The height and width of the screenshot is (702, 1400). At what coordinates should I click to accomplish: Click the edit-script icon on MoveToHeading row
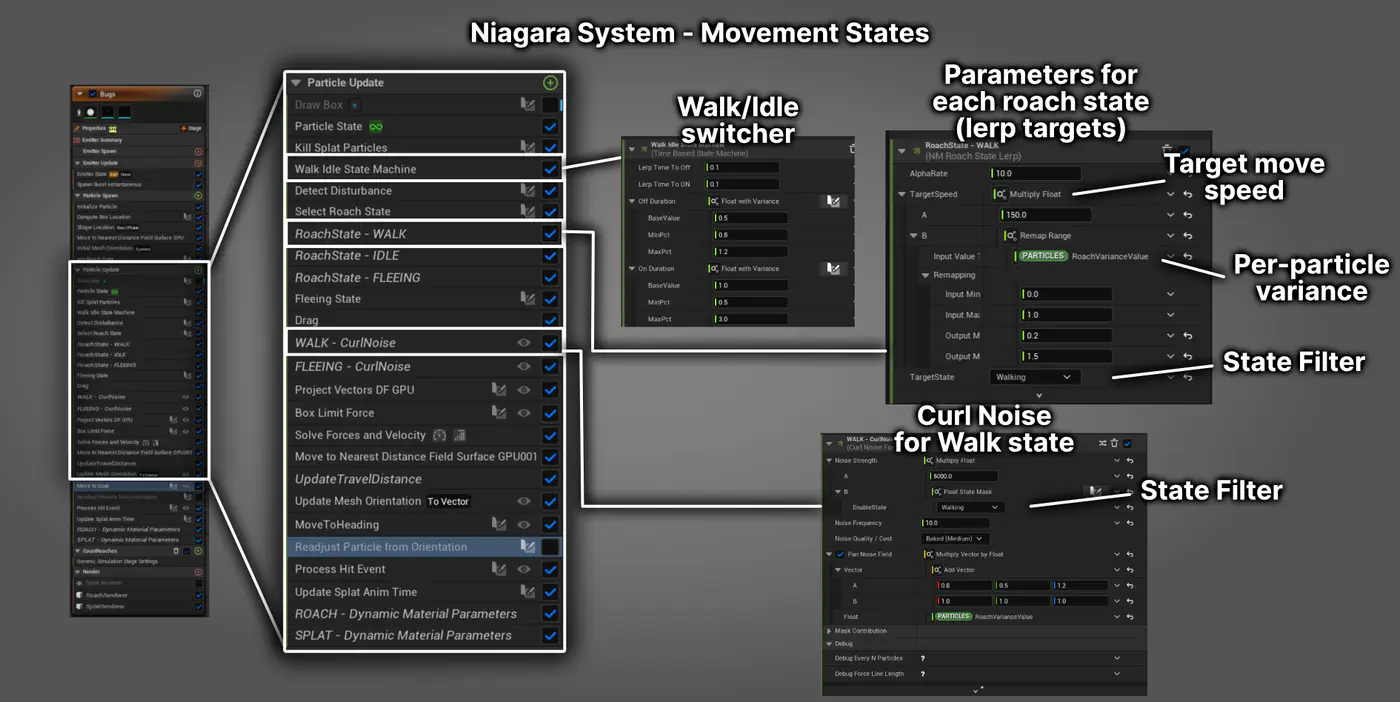[x=499, y=523]
